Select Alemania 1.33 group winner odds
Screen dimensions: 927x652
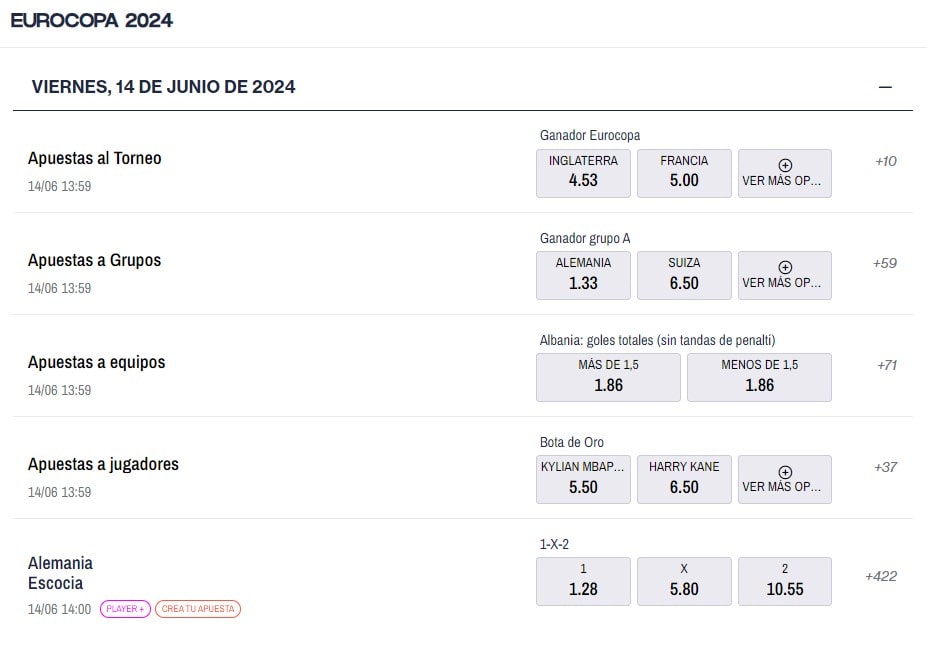(583, 275)
